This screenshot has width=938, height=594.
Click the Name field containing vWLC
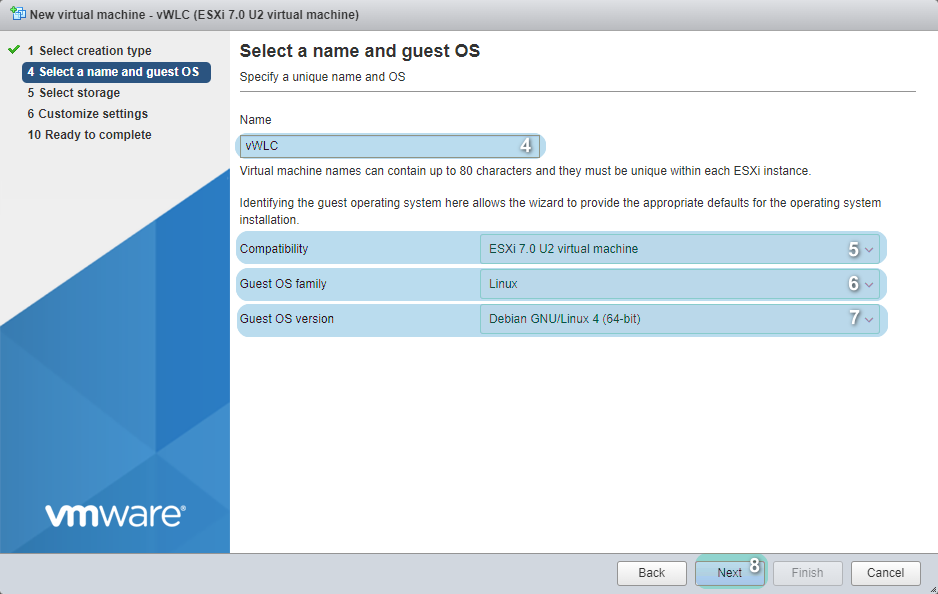click(x=389, y=146)
